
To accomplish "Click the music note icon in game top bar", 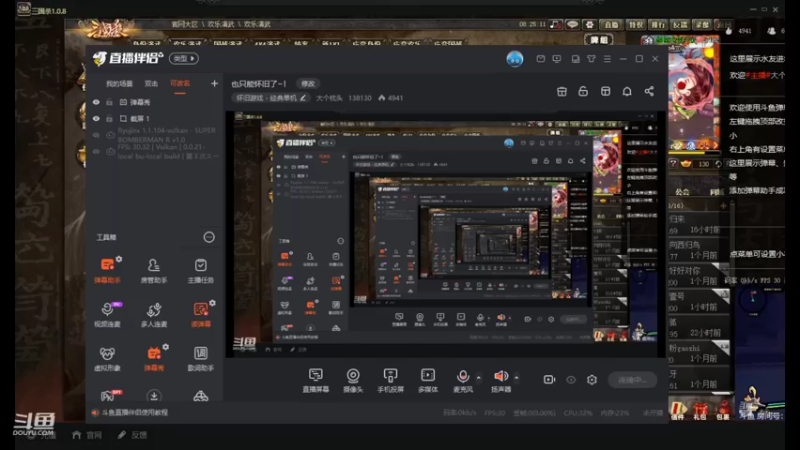I will [x=556, y=24].
